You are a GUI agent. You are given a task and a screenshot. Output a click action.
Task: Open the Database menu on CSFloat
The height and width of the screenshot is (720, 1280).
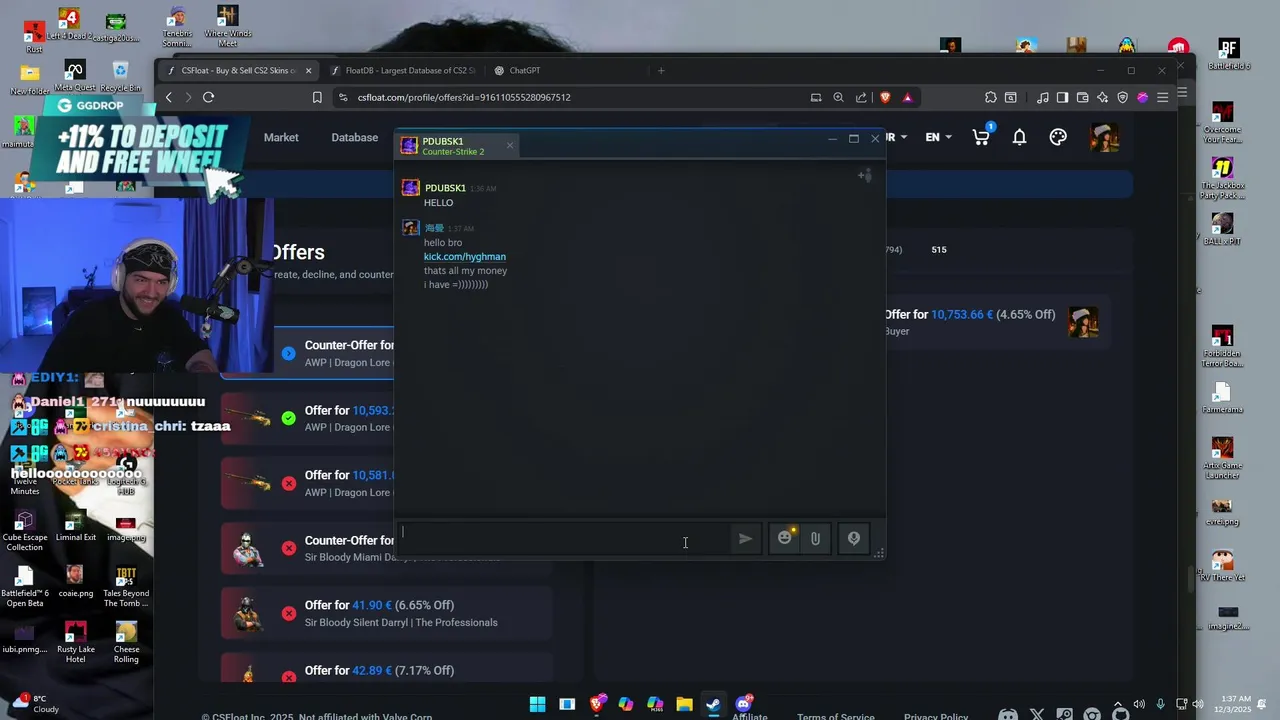pyautogui.click(x=354, y=137)
